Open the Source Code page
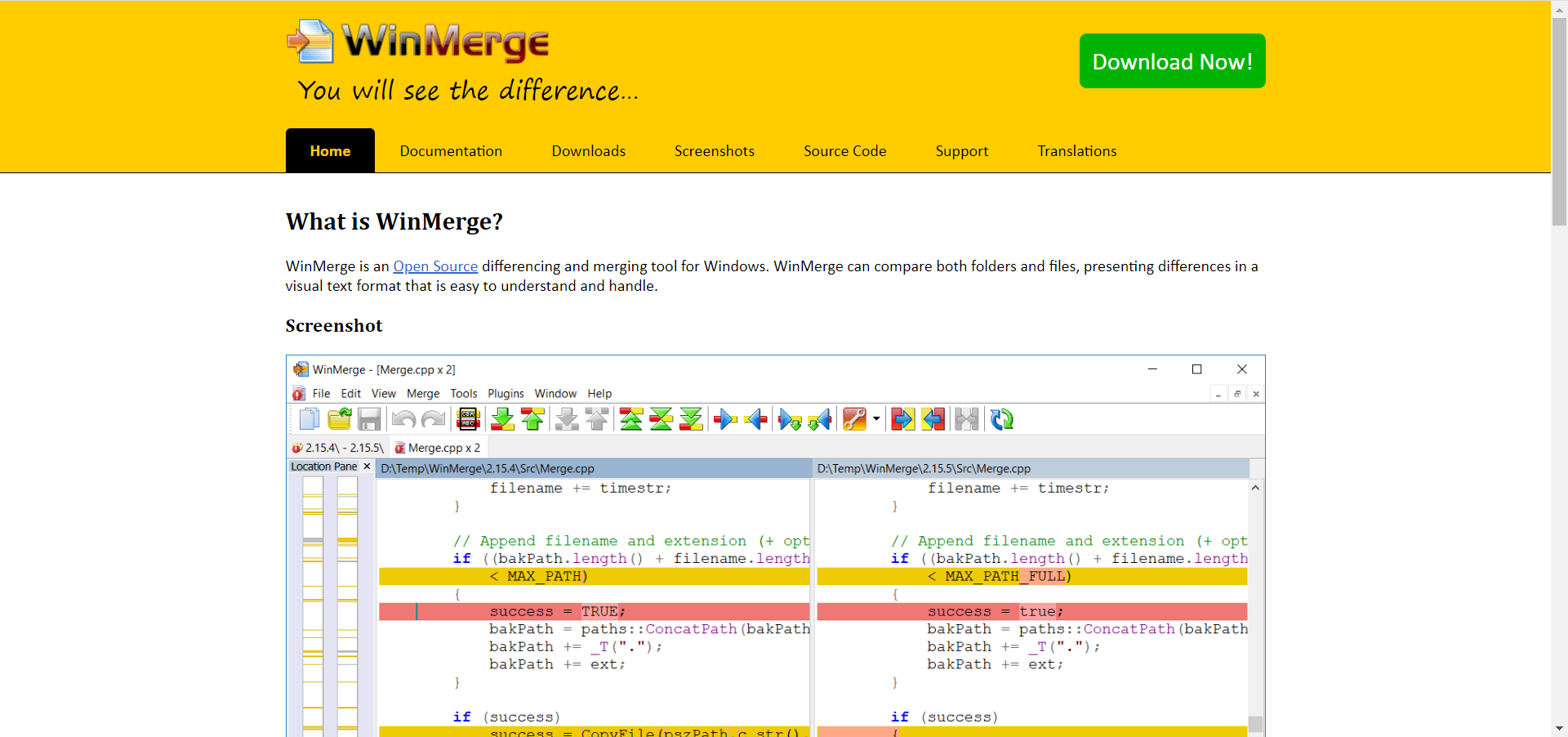1568x737 pixels. tap(845, 151)
